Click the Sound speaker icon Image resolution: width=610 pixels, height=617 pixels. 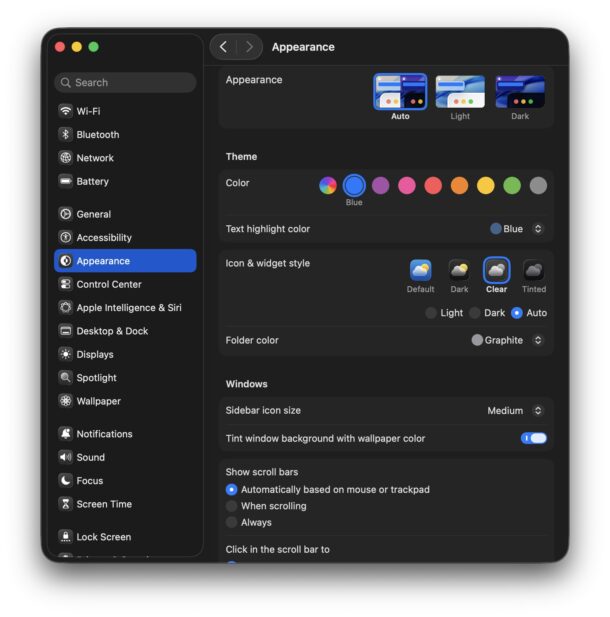[x=66, y=457]
